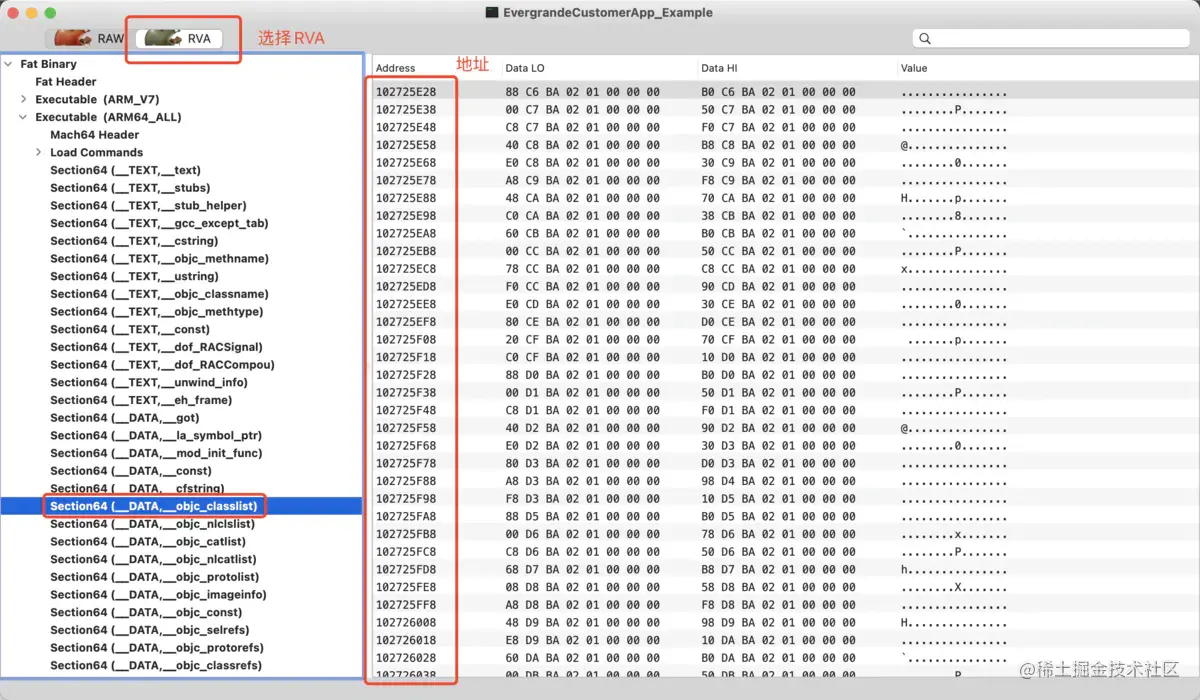Open Section64 (__DATA,__got)
Screen dimensions: 1200x700
pyautogui.click(x=125, y=417)
